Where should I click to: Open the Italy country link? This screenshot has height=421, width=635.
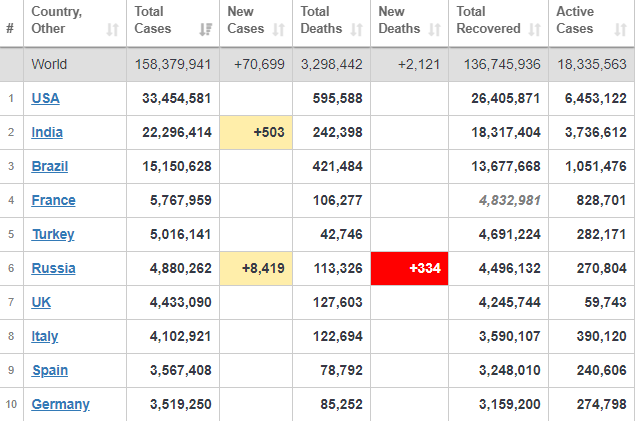click(45, 336)
